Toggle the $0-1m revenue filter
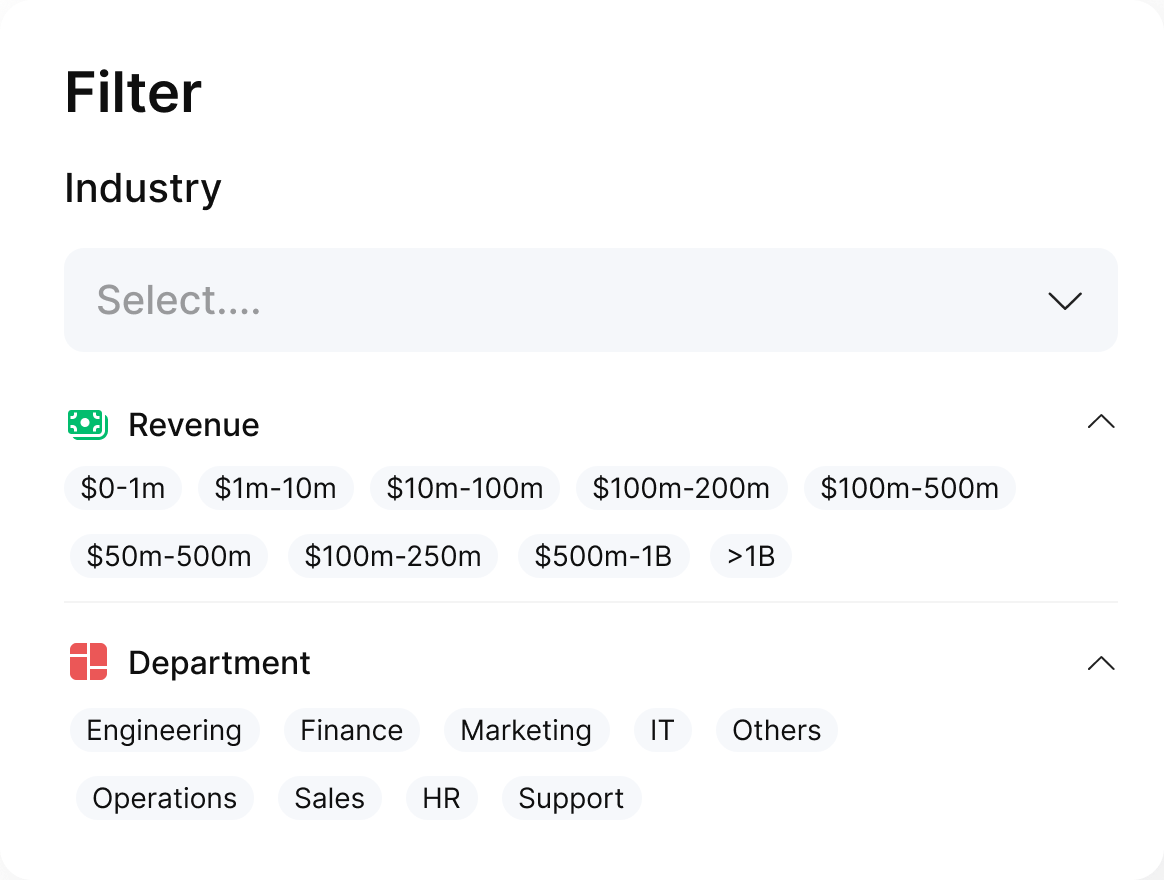 123,488
